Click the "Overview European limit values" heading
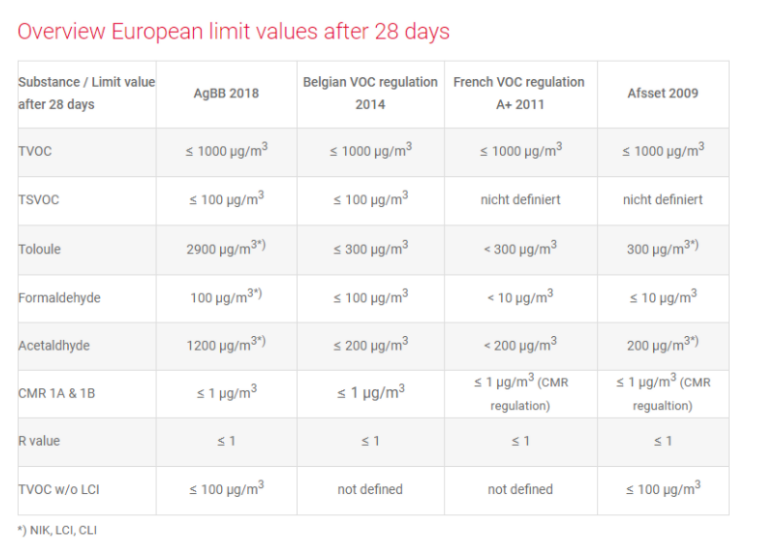Image resolution: width=758 pixels, height=555 pixels. [234, 31]
